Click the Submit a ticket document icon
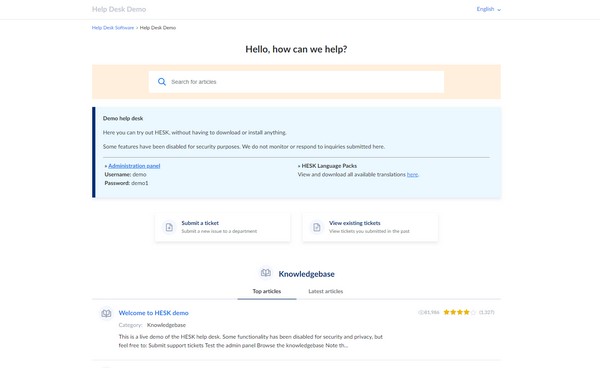The width and height of the screenshot is (600, 368). (x=169, y=227)
